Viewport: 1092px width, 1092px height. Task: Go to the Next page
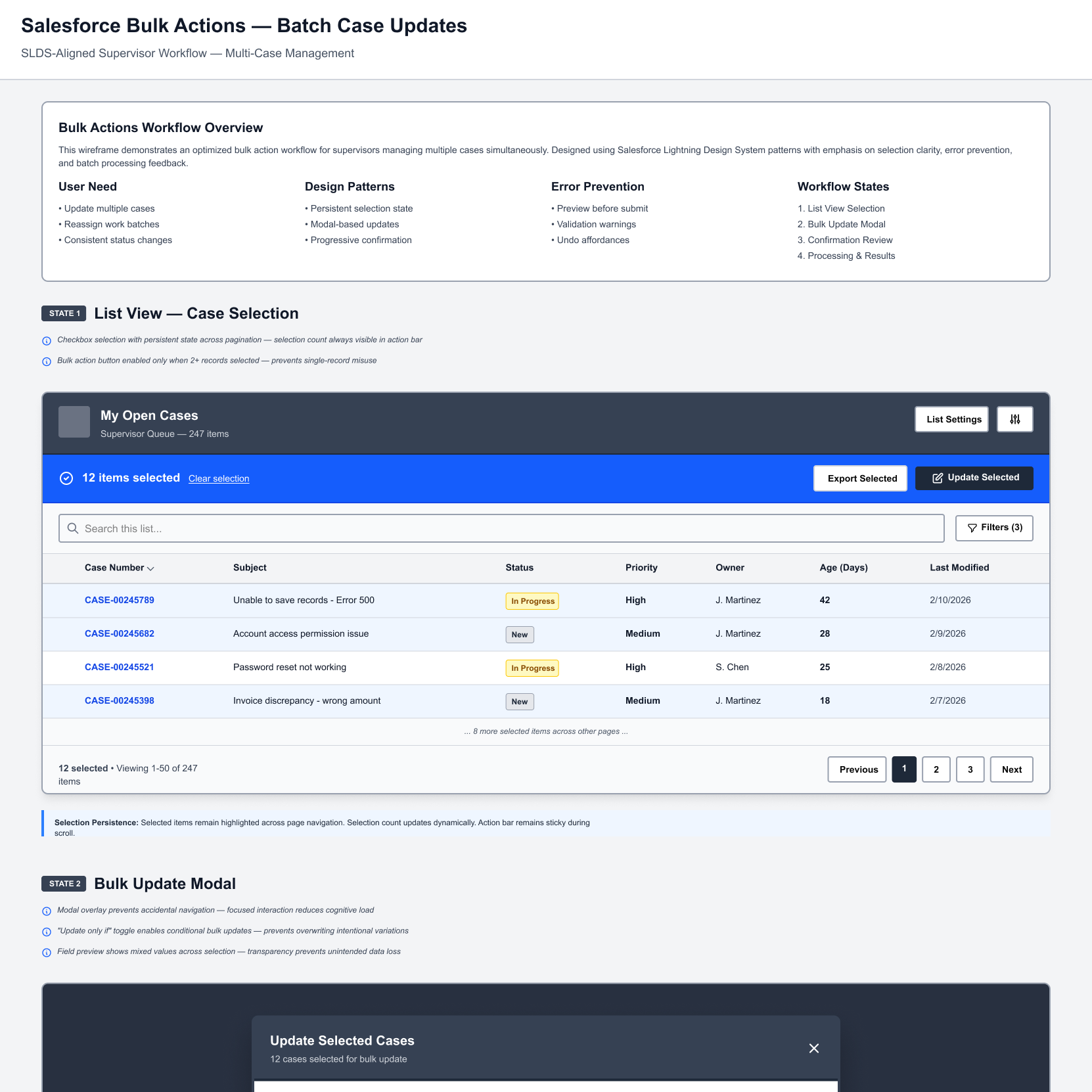click(1011, 769)
